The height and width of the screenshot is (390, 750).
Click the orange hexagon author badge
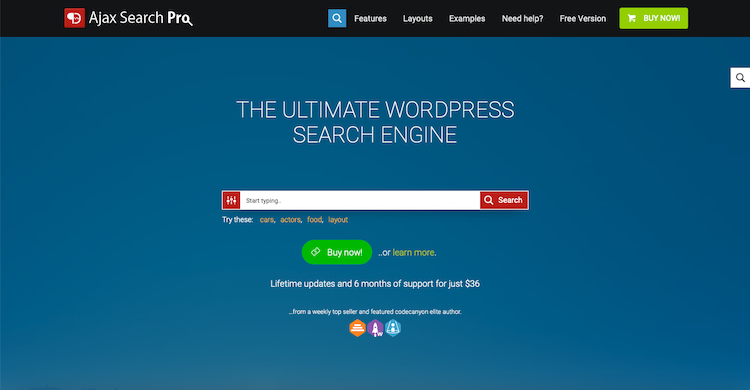(357, 328)
